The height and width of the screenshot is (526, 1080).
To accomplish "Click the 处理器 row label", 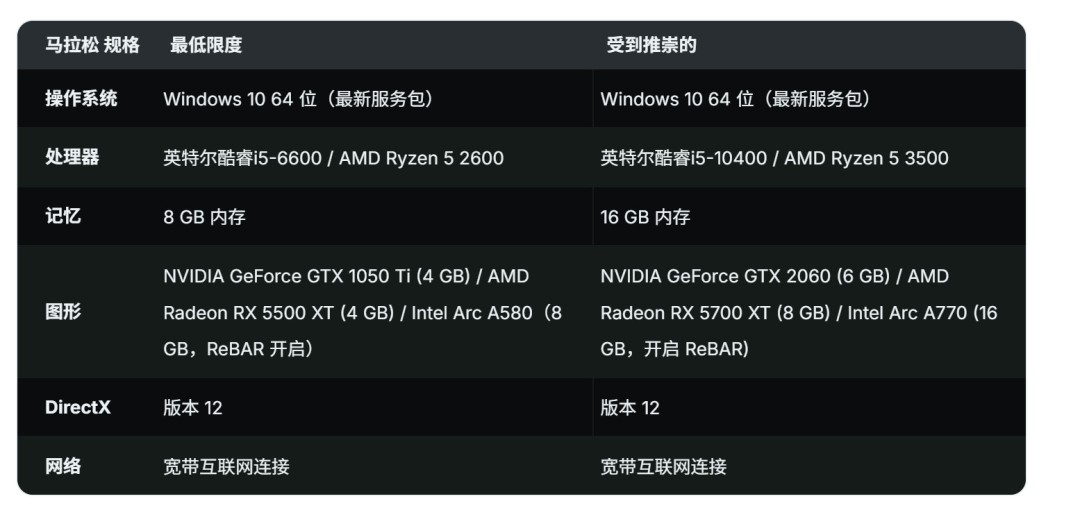I will point(72,158).
